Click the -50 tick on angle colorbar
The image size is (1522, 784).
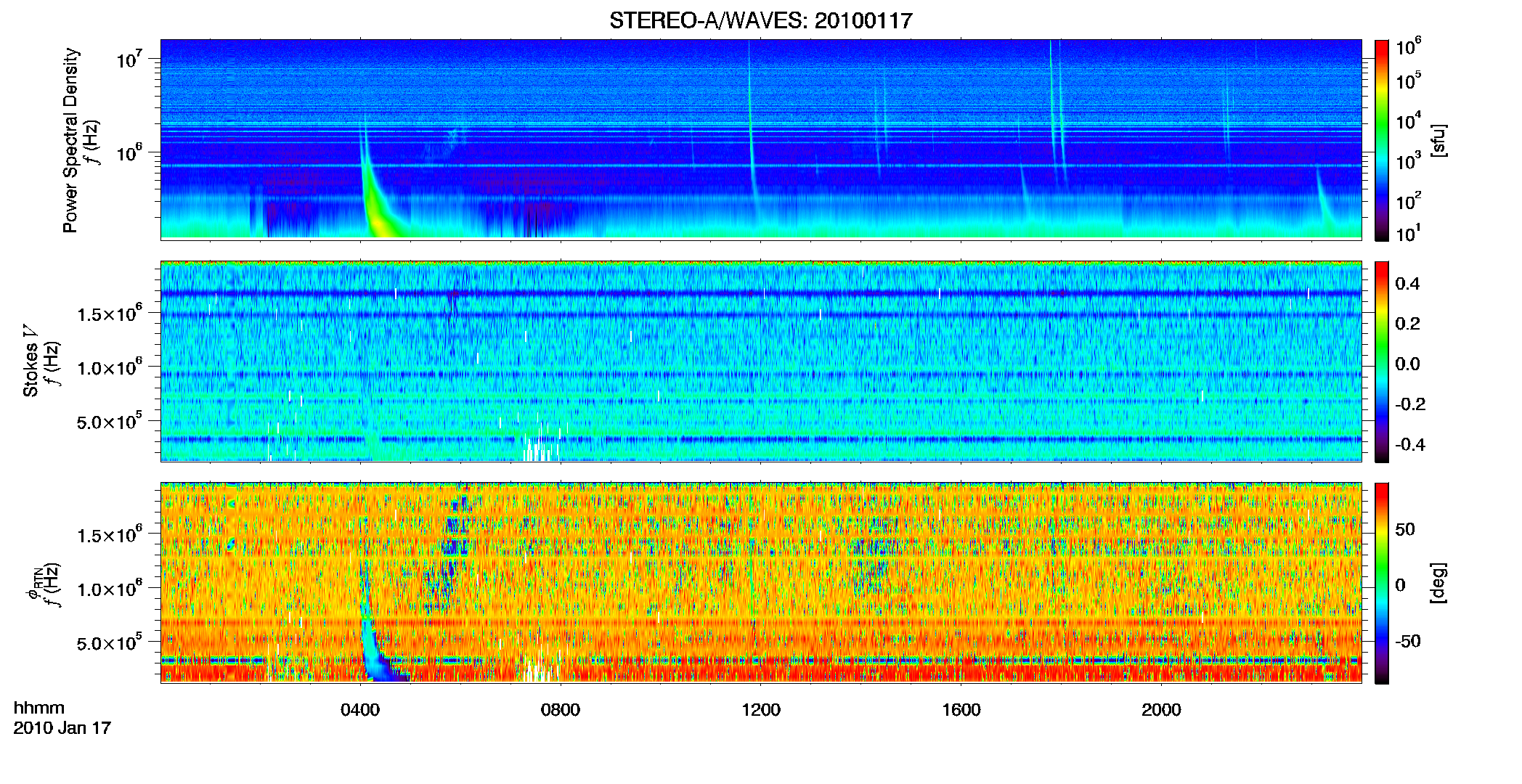(1407, 642)
